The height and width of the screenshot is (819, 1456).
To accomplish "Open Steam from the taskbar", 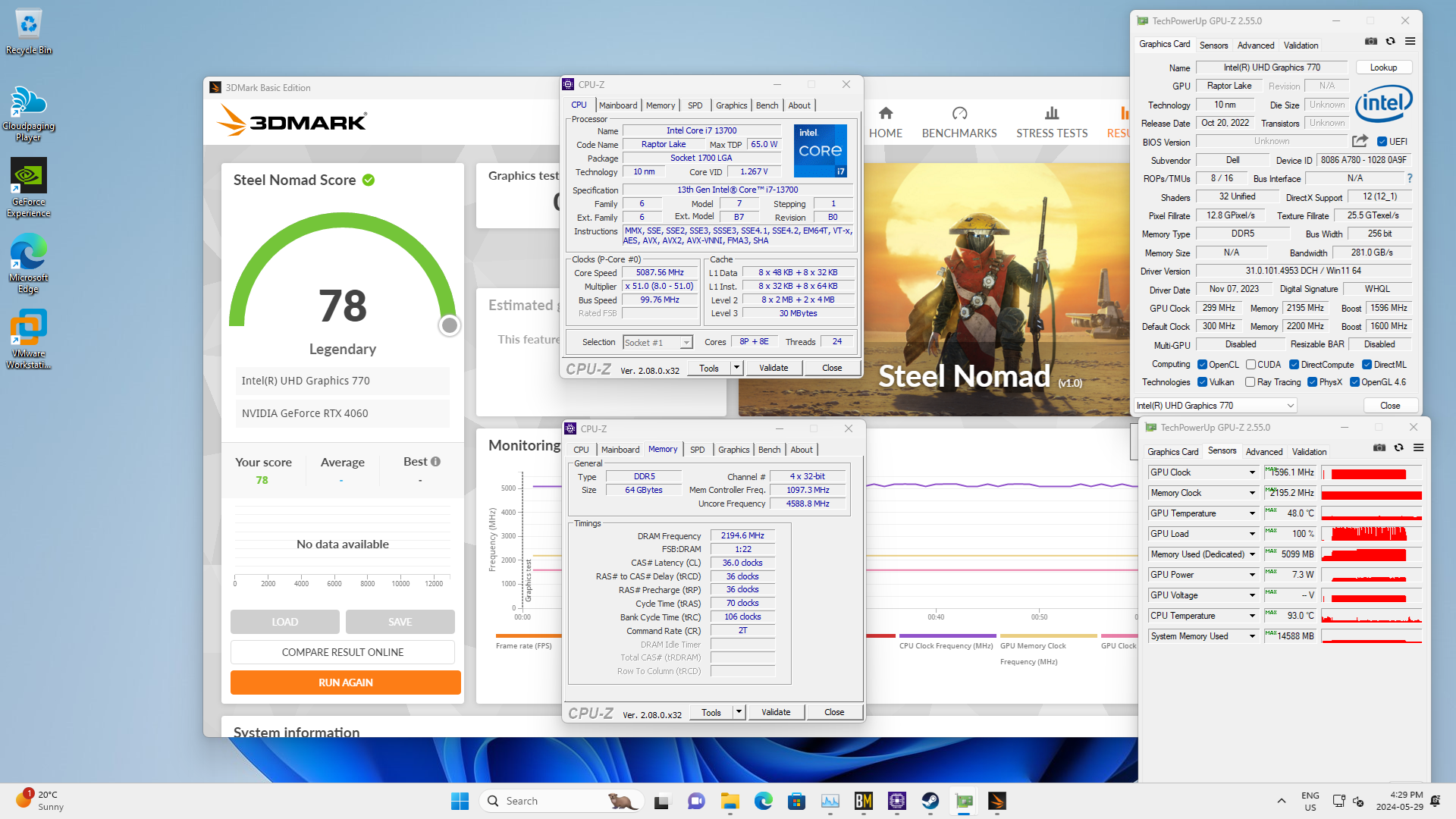I will point(930,801).
